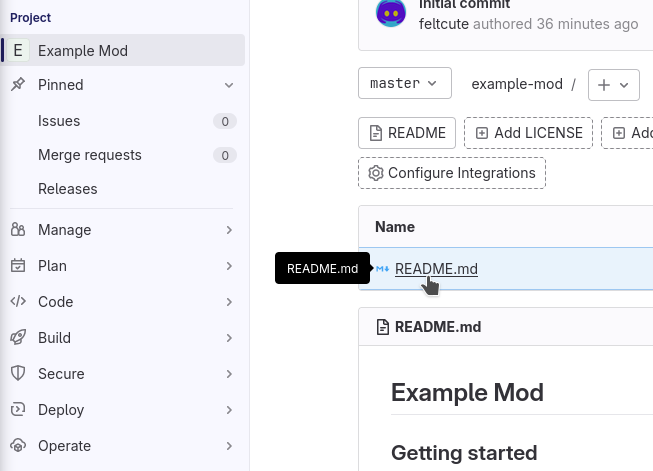Viewport: 653px width, 471px height.
Task: Click the Secure shield icon
Action: [x=18, y=374]
